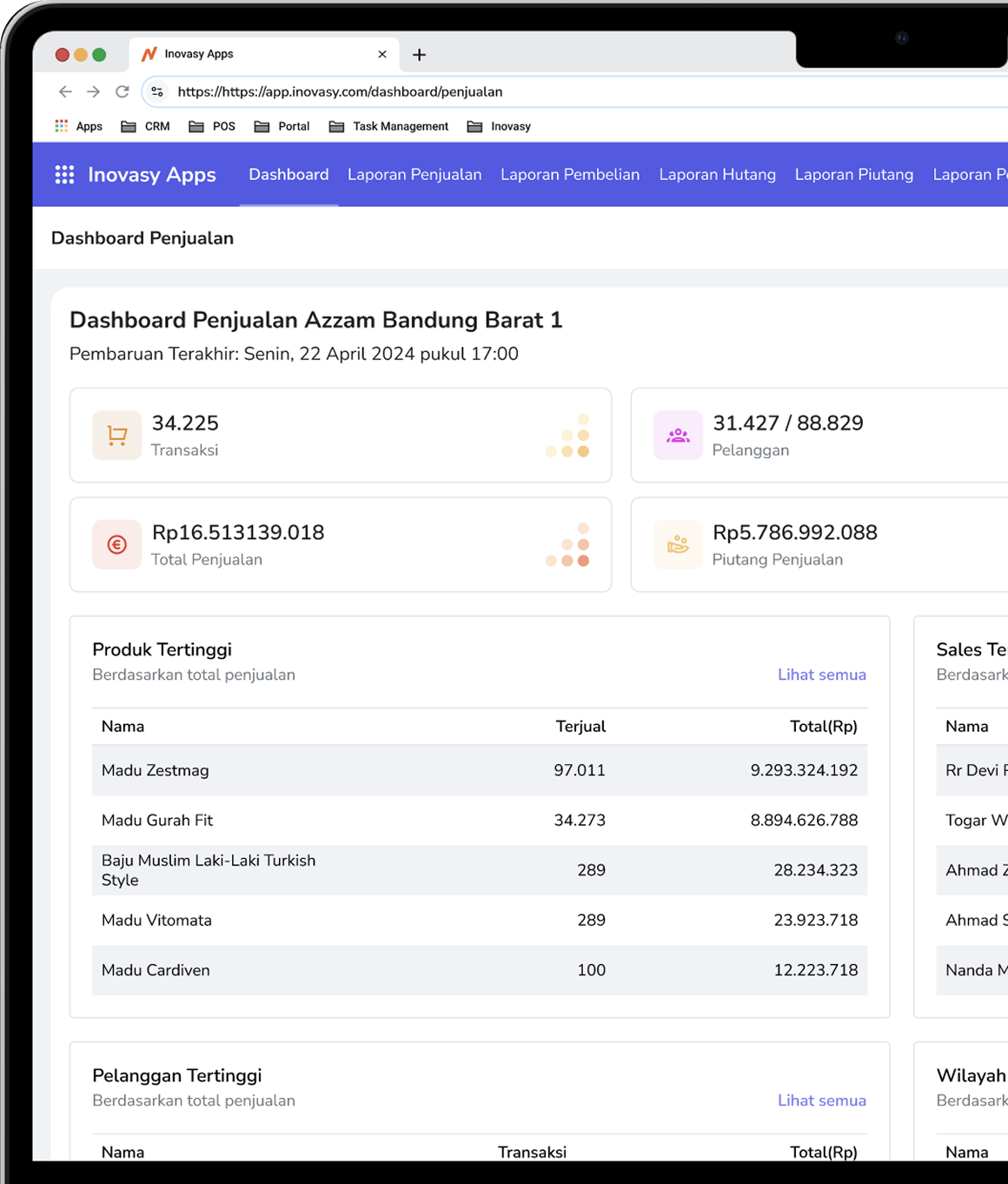Click the red macOS close button
The width and height of the screenshot is (1008, 1184).
pyautogui.click(x=62, y=55)
